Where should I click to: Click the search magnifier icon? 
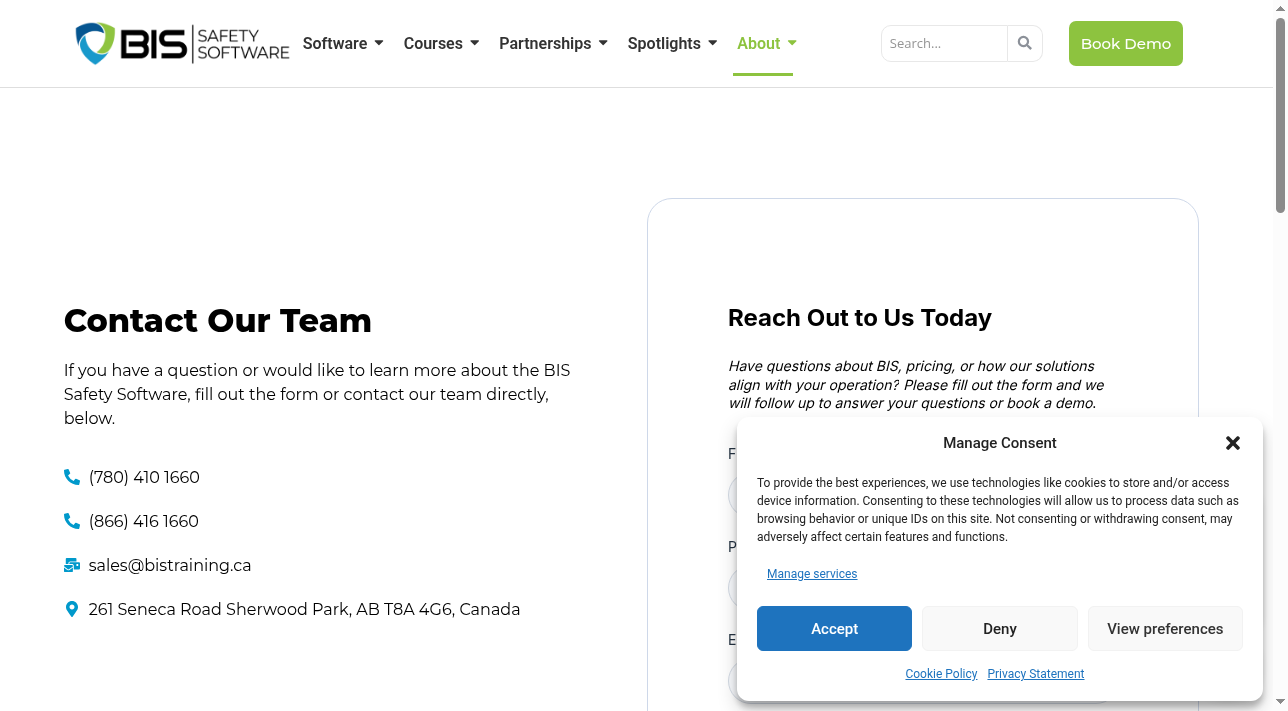click(x=1025, y=43)
